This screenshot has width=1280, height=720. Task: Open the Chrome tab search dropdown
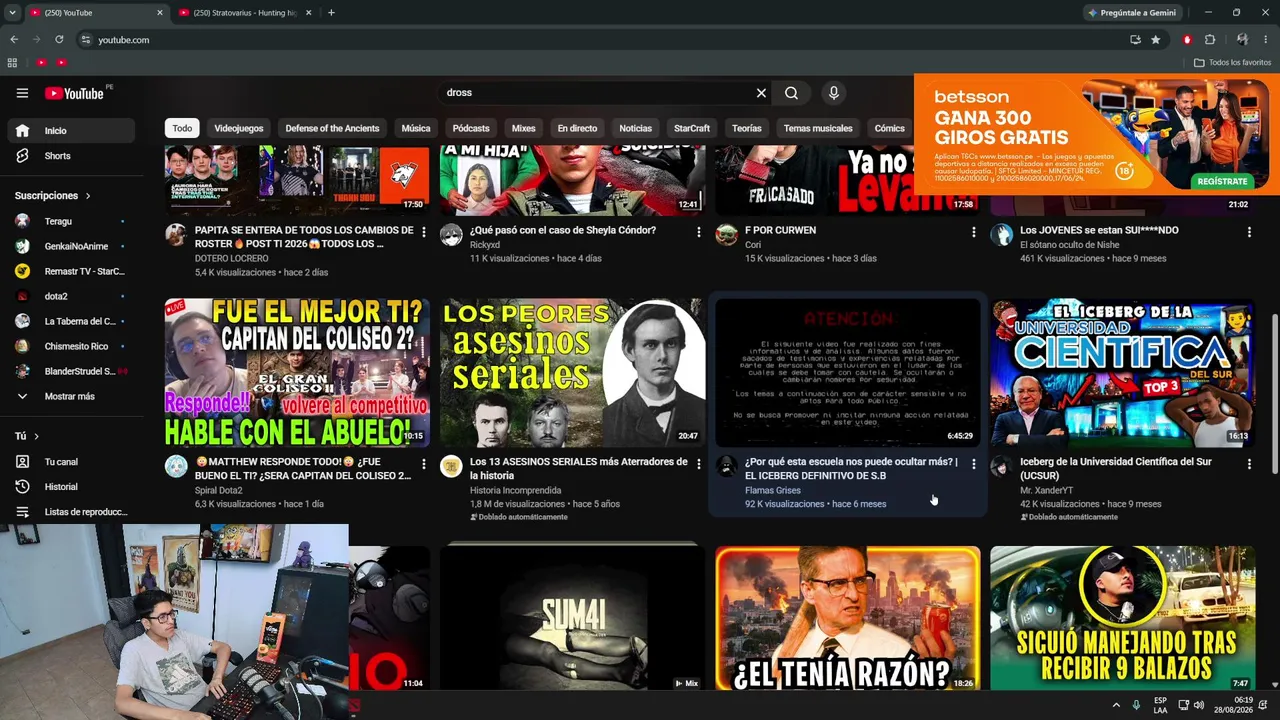pos(12,13)
